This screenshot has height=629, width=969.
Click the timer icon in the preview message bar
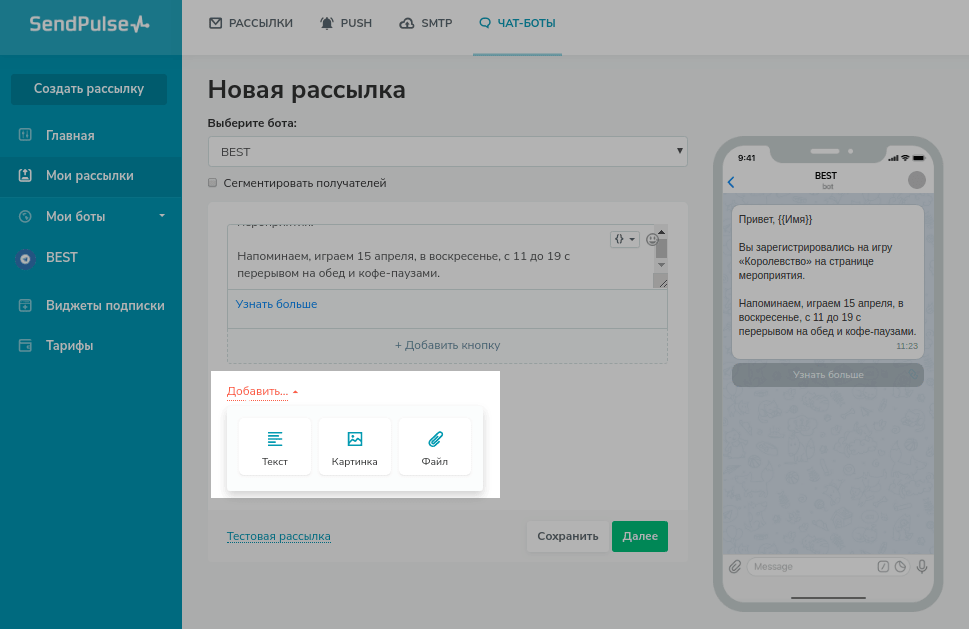901,567
